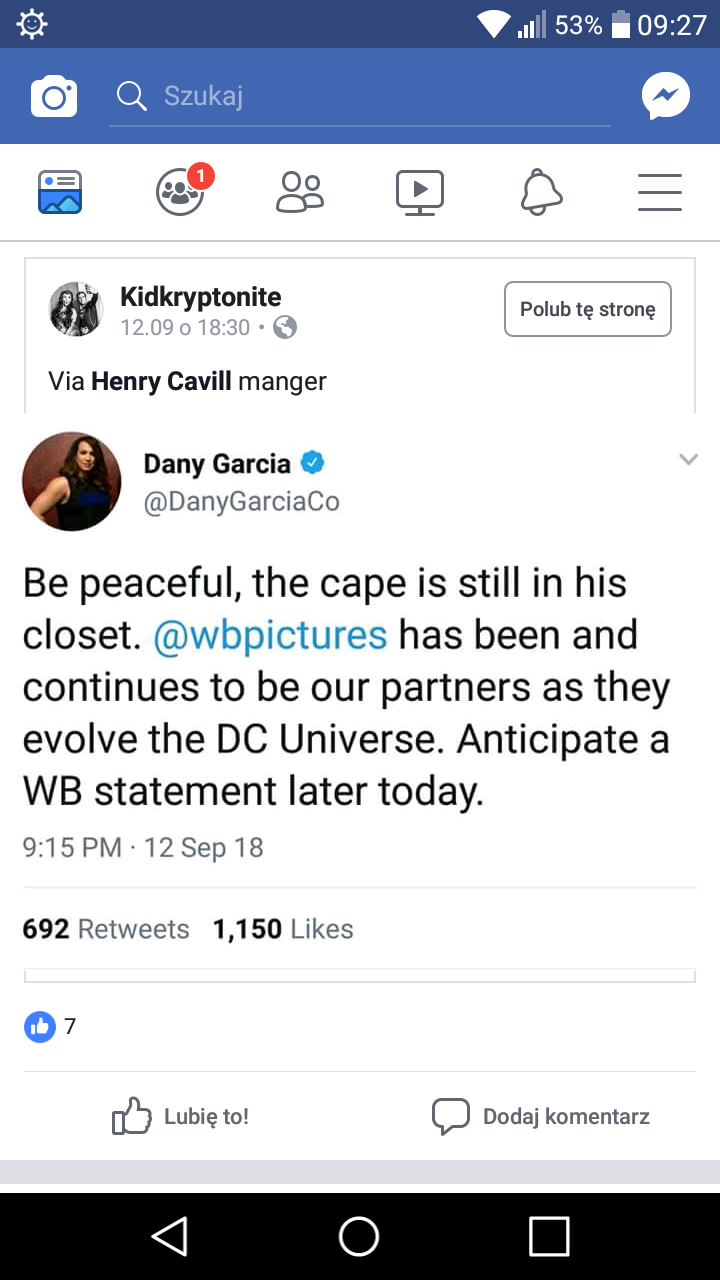The width and height of the screenshot is (720, 1280).
Task: Open the Henry Cavill tagged link
Action: [161, 381]
